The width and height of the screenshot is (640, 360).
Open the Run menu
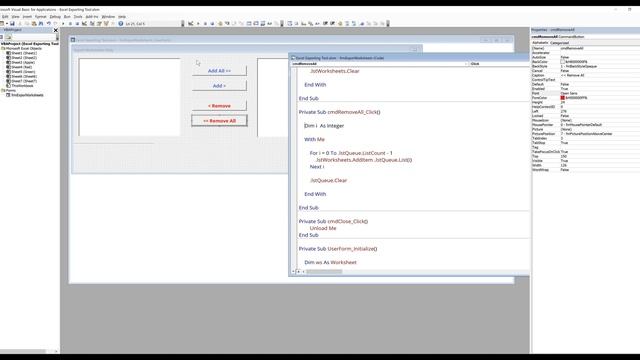[x=67, y=17]
